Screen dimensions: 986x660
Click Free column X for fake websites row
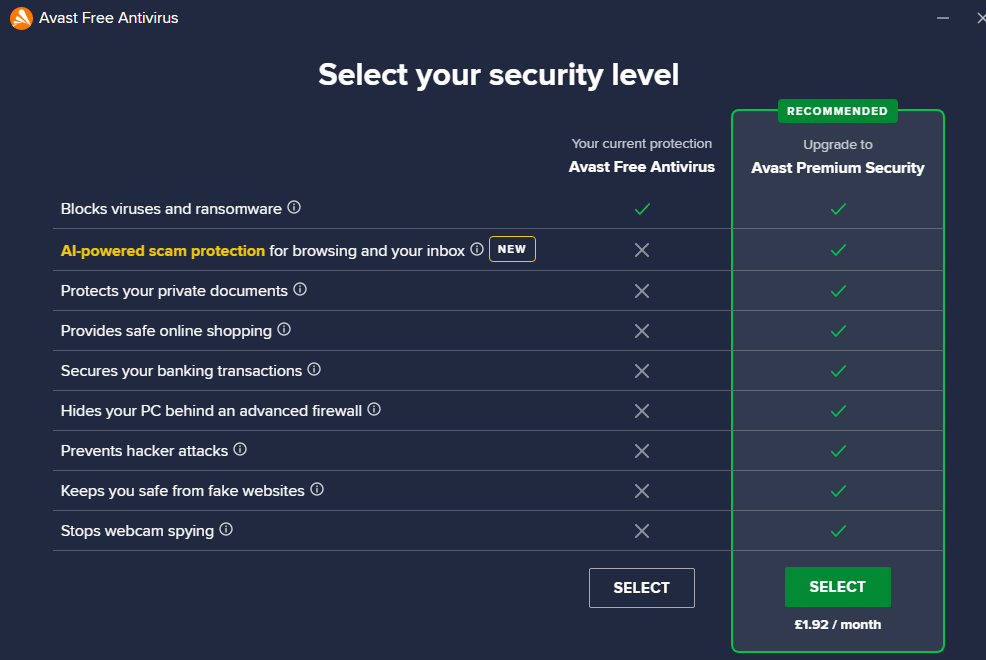tap(642, 491)
